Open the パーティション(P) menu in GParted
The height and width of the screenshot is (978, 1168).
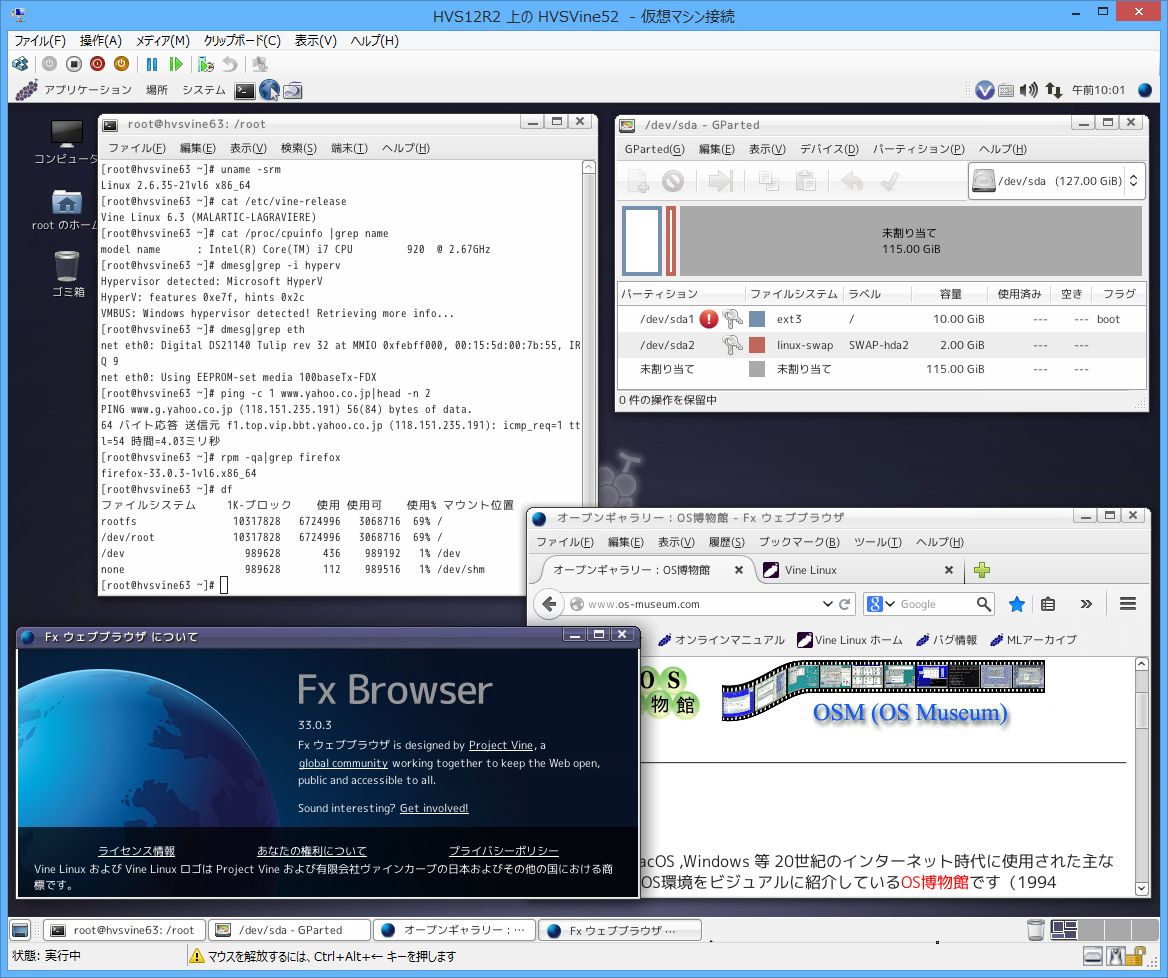918,149
